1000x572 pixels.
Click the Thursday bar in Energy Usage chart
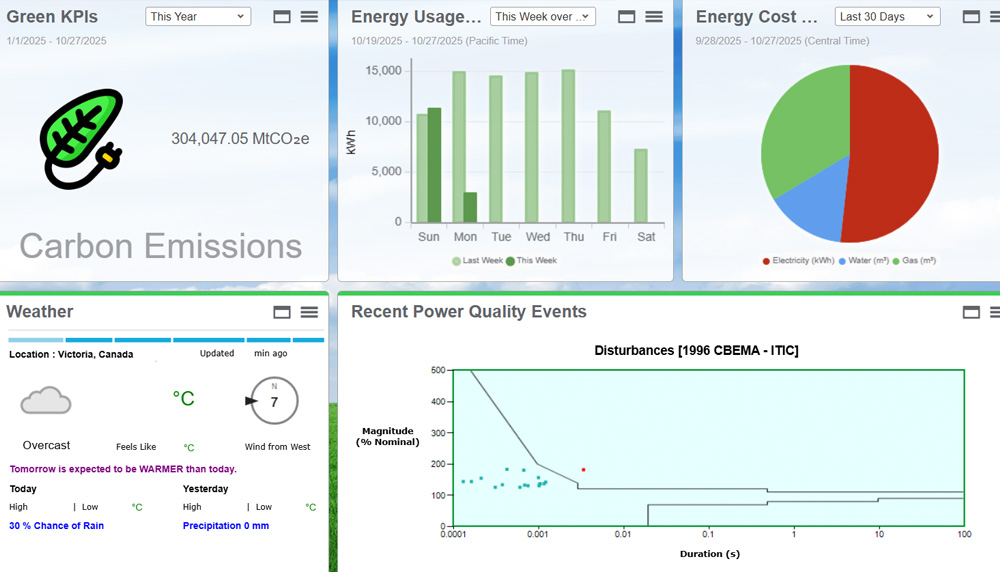pos(568,146)
